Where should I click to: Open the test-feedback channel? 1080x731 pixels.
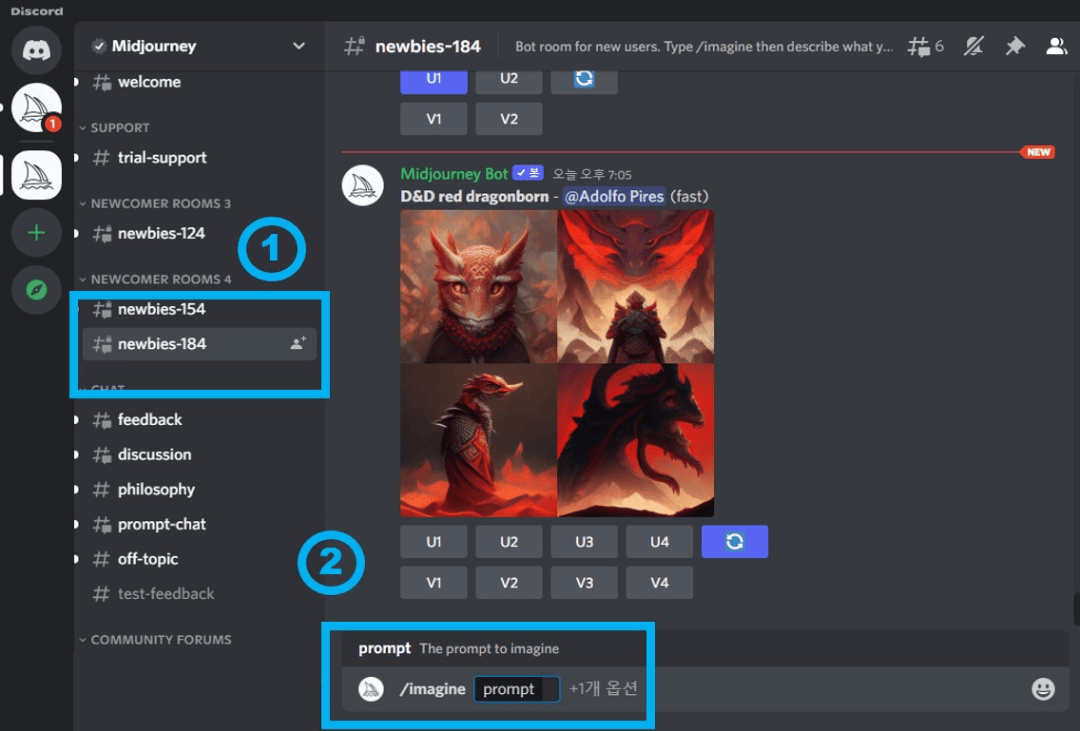tap(198, 594)
